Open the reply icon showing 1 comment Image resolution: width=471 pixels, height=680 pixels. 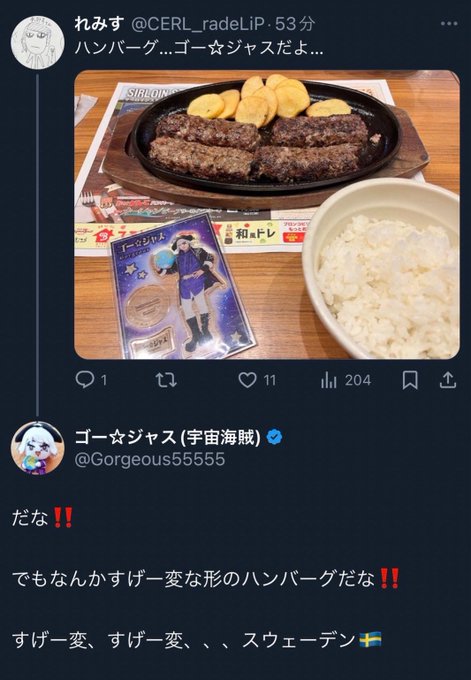coord(85,379)
